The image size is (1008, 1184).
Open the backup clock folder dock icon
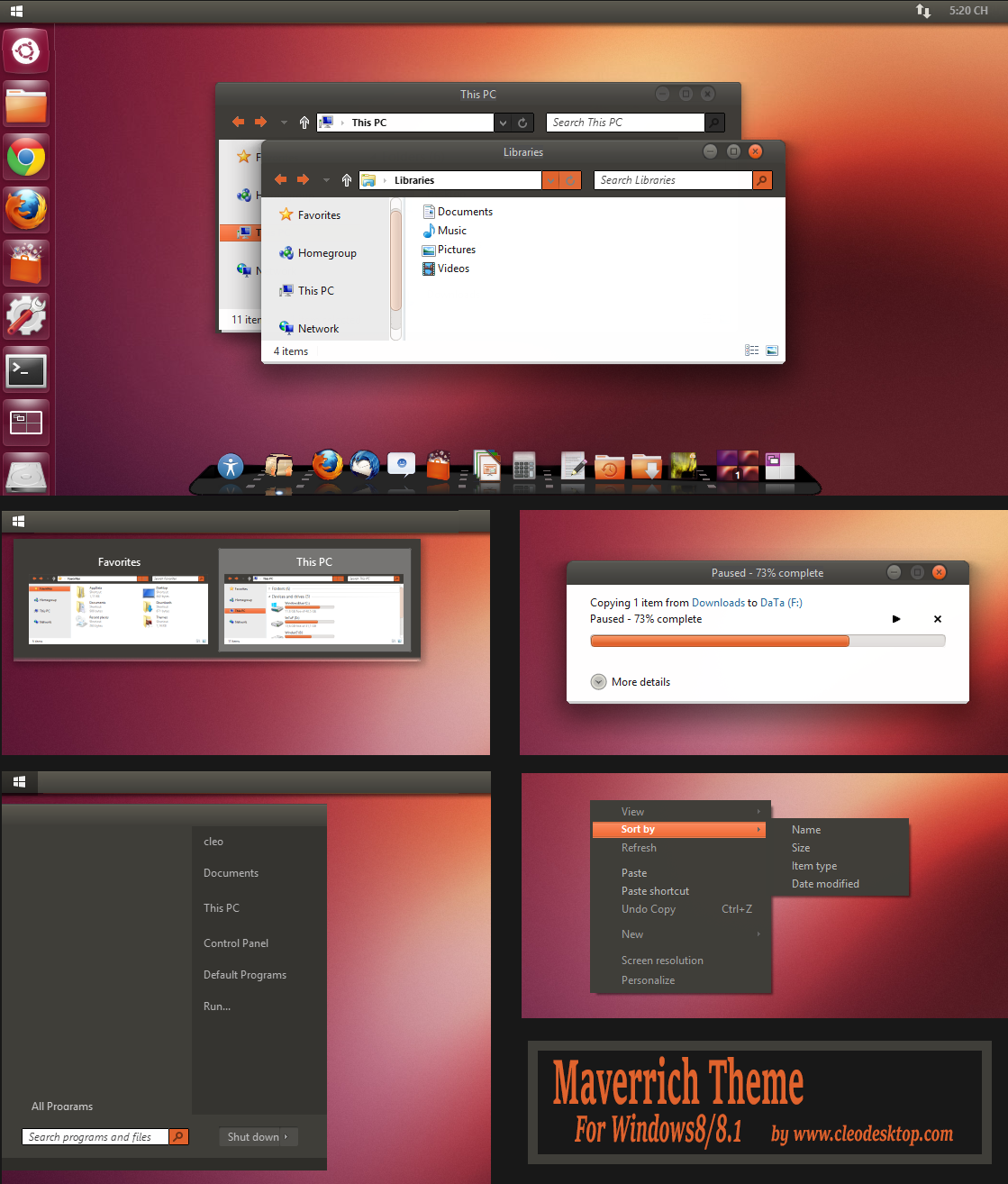609,467
